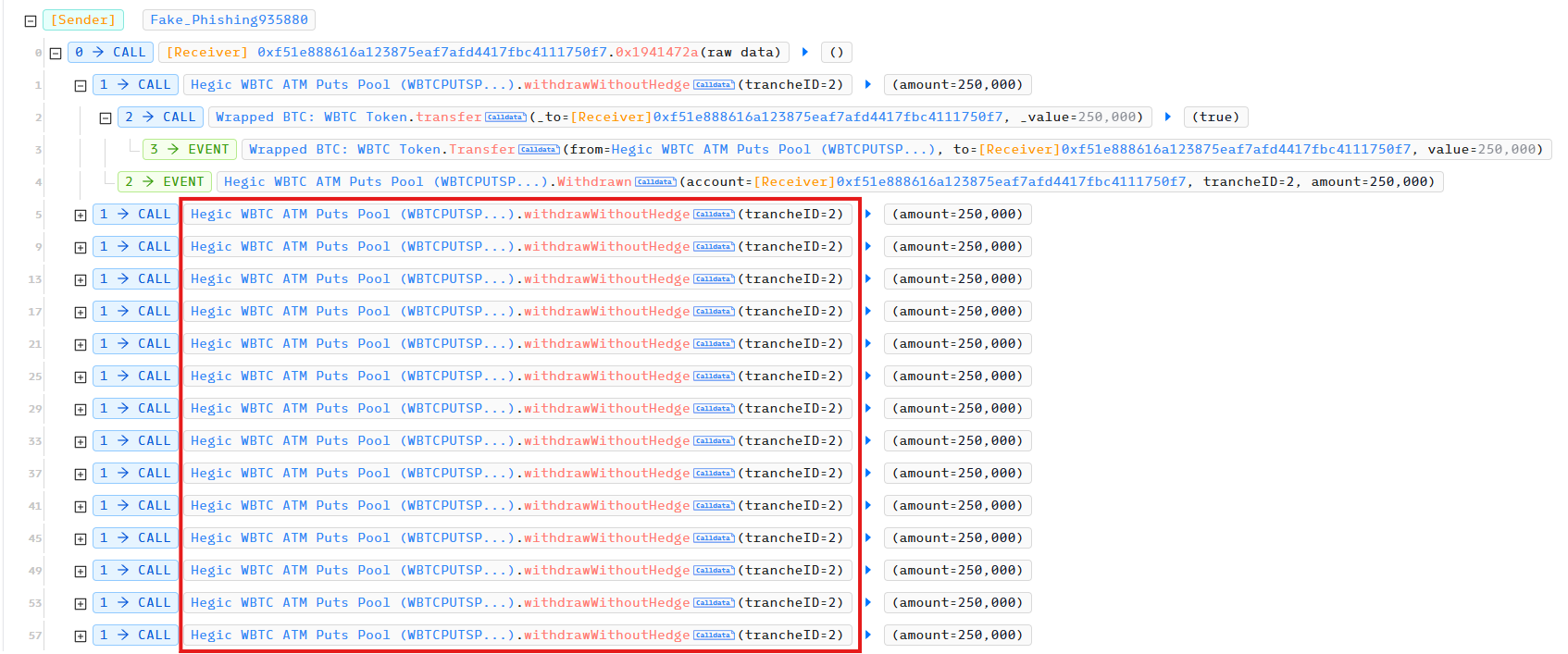Expand the call at line 53
Screen dimensions: 1568x654
(81, 603)
